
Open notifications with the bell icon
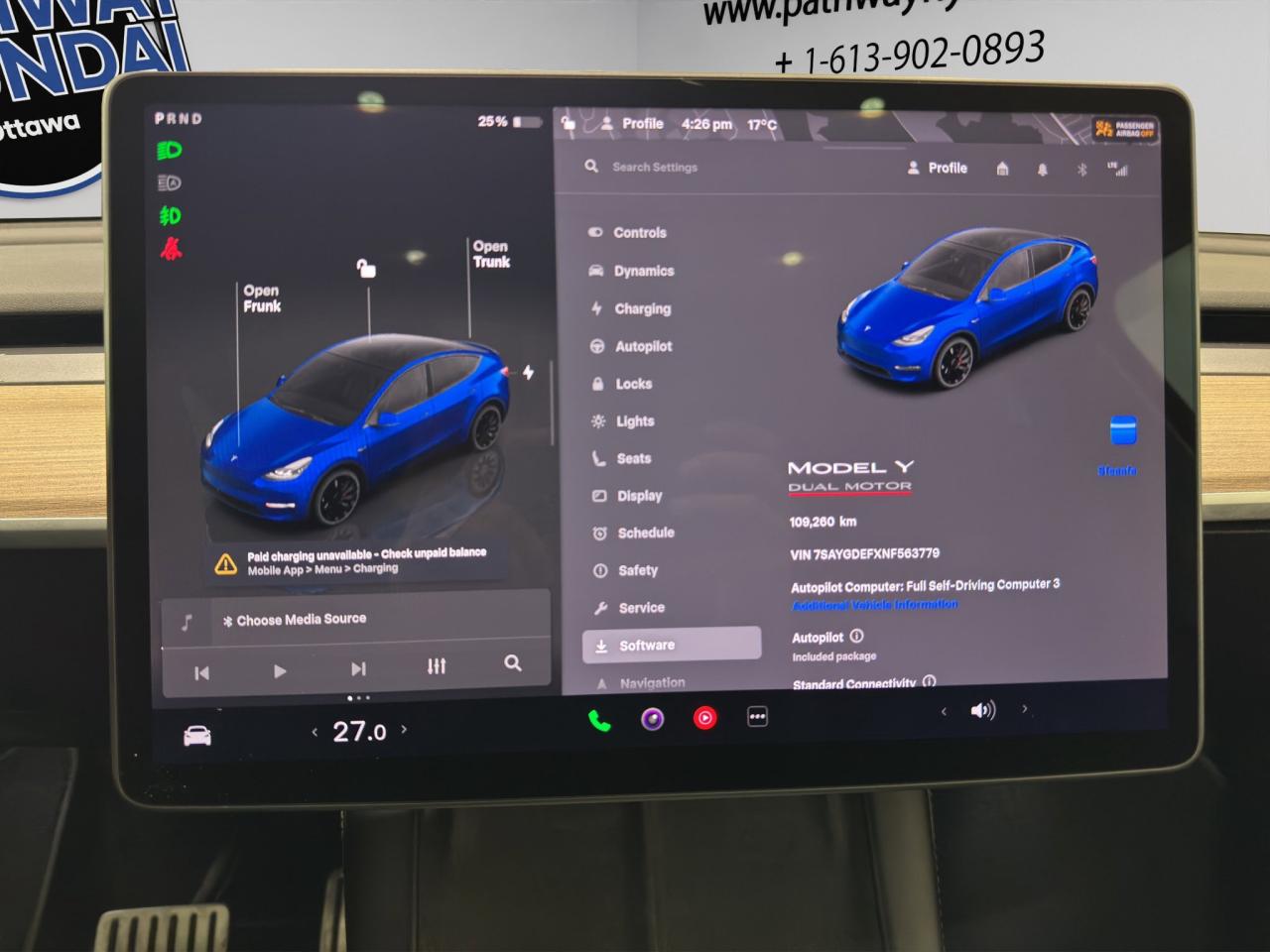[x=1041, y=169]
